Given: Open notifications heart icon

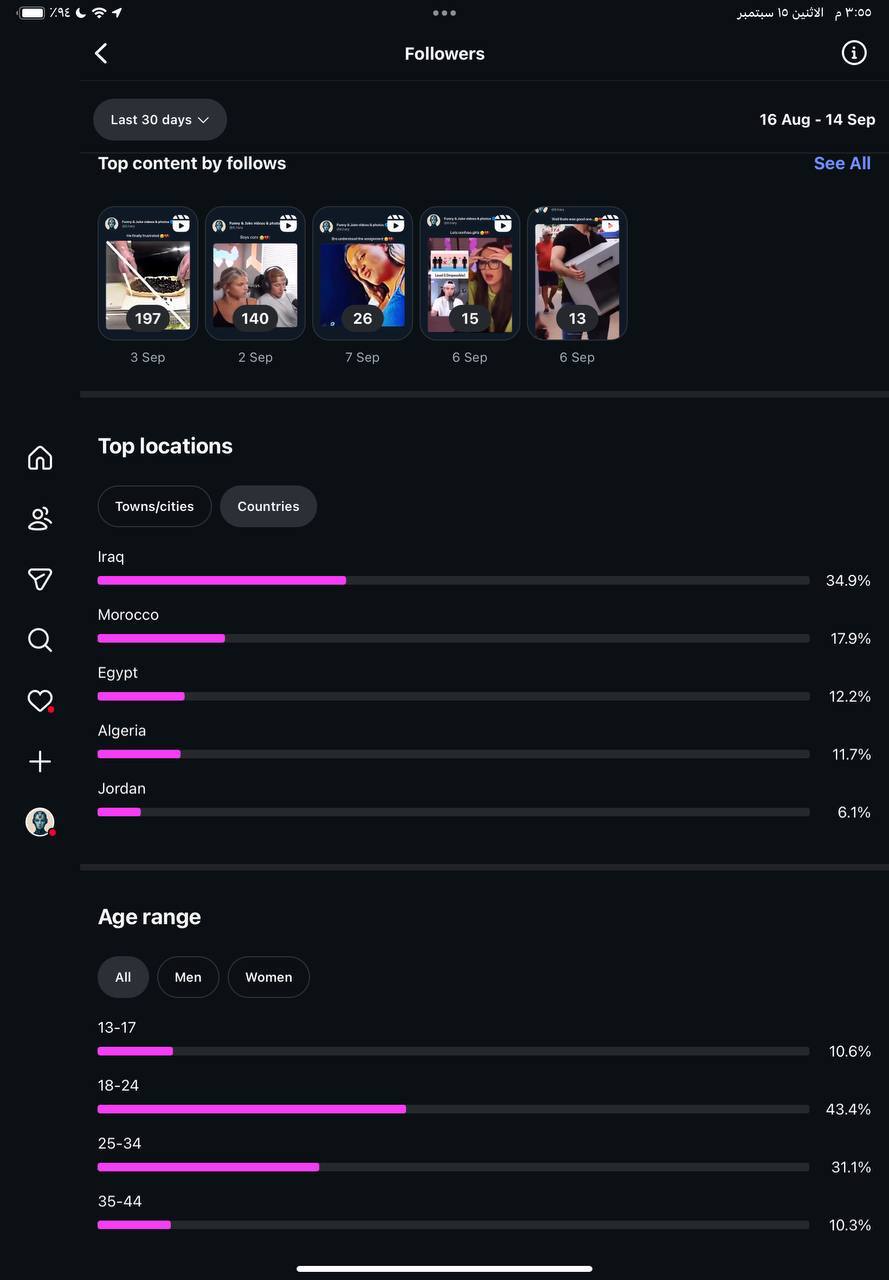Looking at the screenshot, I should point(40,701).
